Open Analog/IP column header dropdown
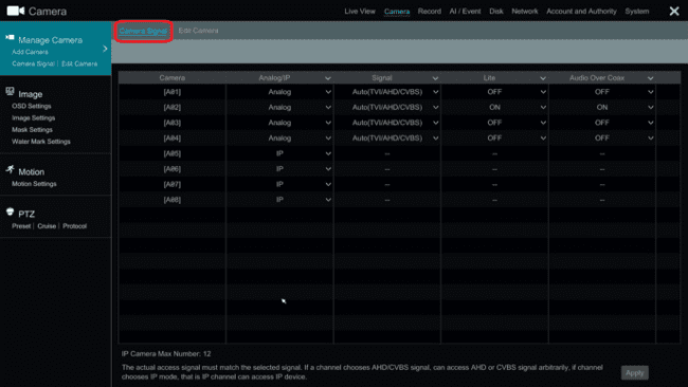This screenshot has width=688, height=387. (x=328, y=78)
